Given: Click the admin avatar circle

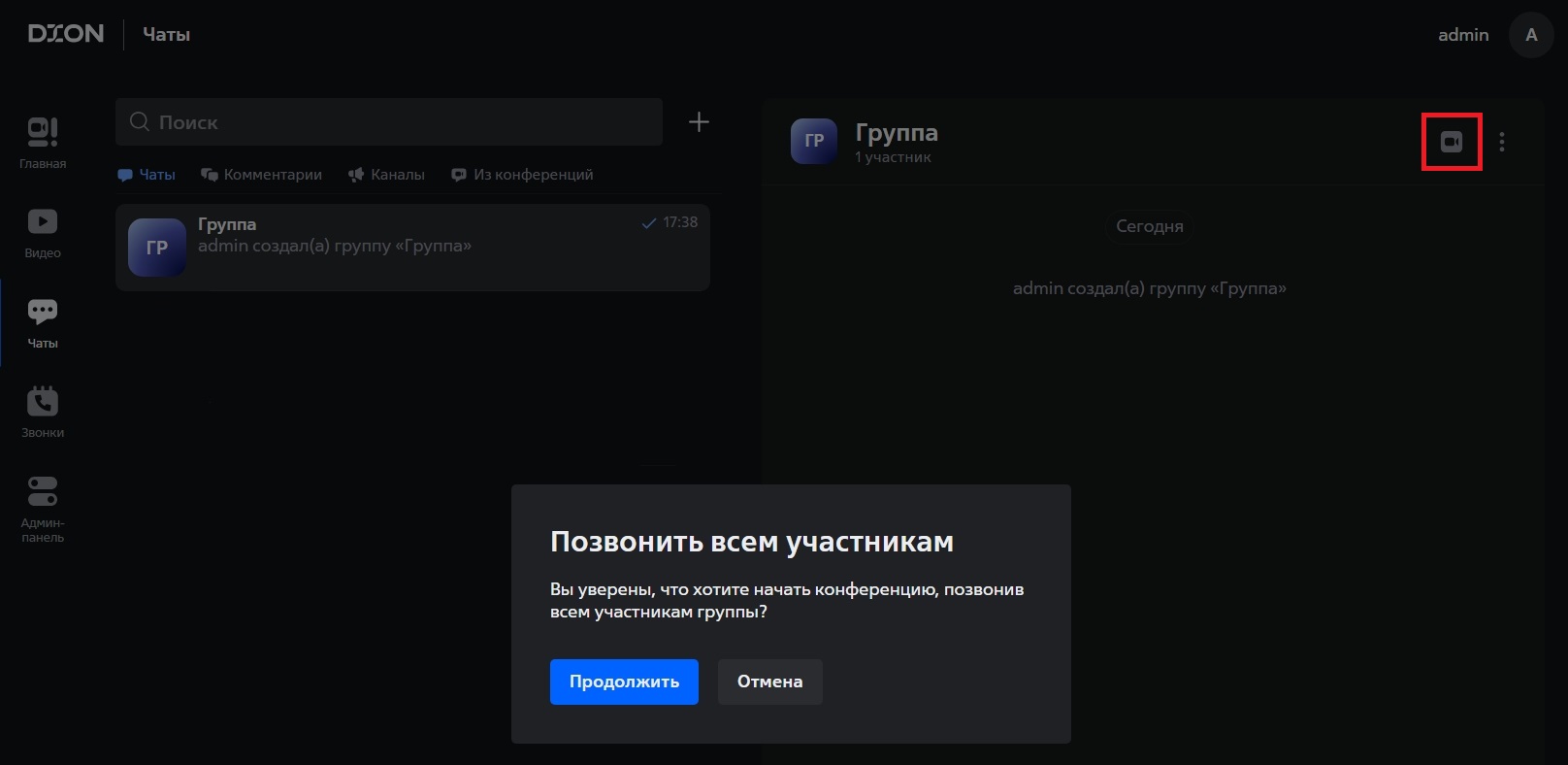Looking at the screenshot, I should click(x=1531, y=35).
